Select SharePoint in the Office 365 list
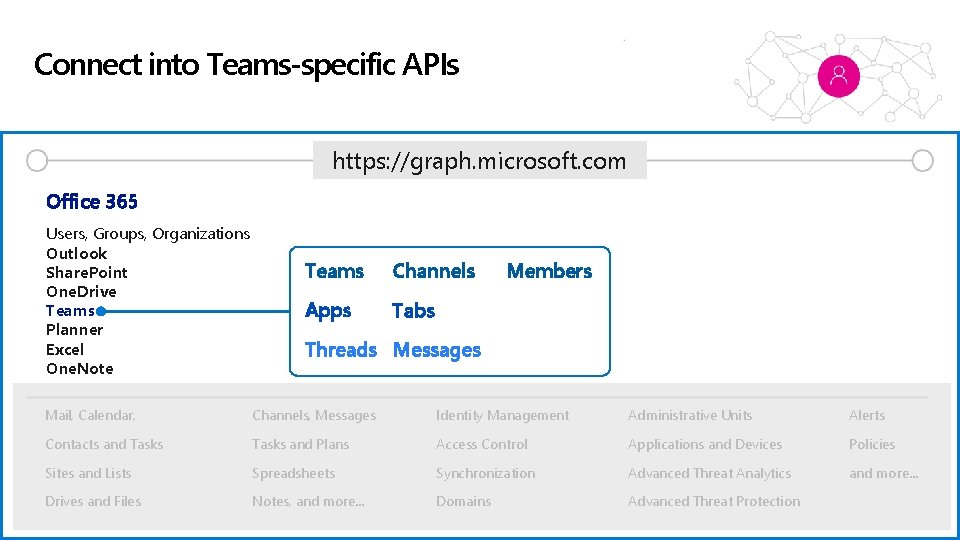The image size is (960, 540). 86,272
